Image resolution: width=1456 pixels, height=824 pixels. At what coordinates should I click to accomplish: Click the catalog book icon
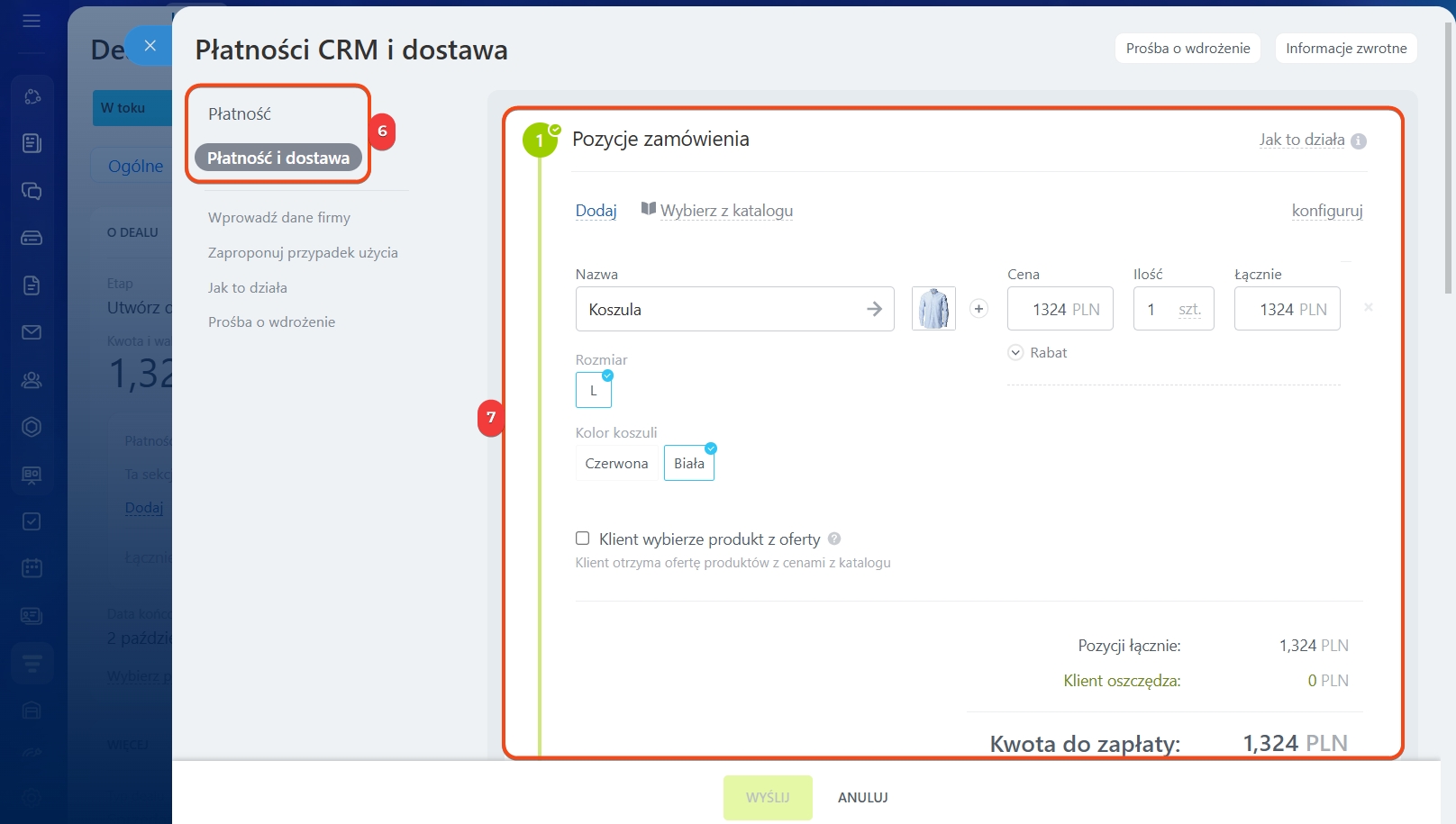point(648,209)
